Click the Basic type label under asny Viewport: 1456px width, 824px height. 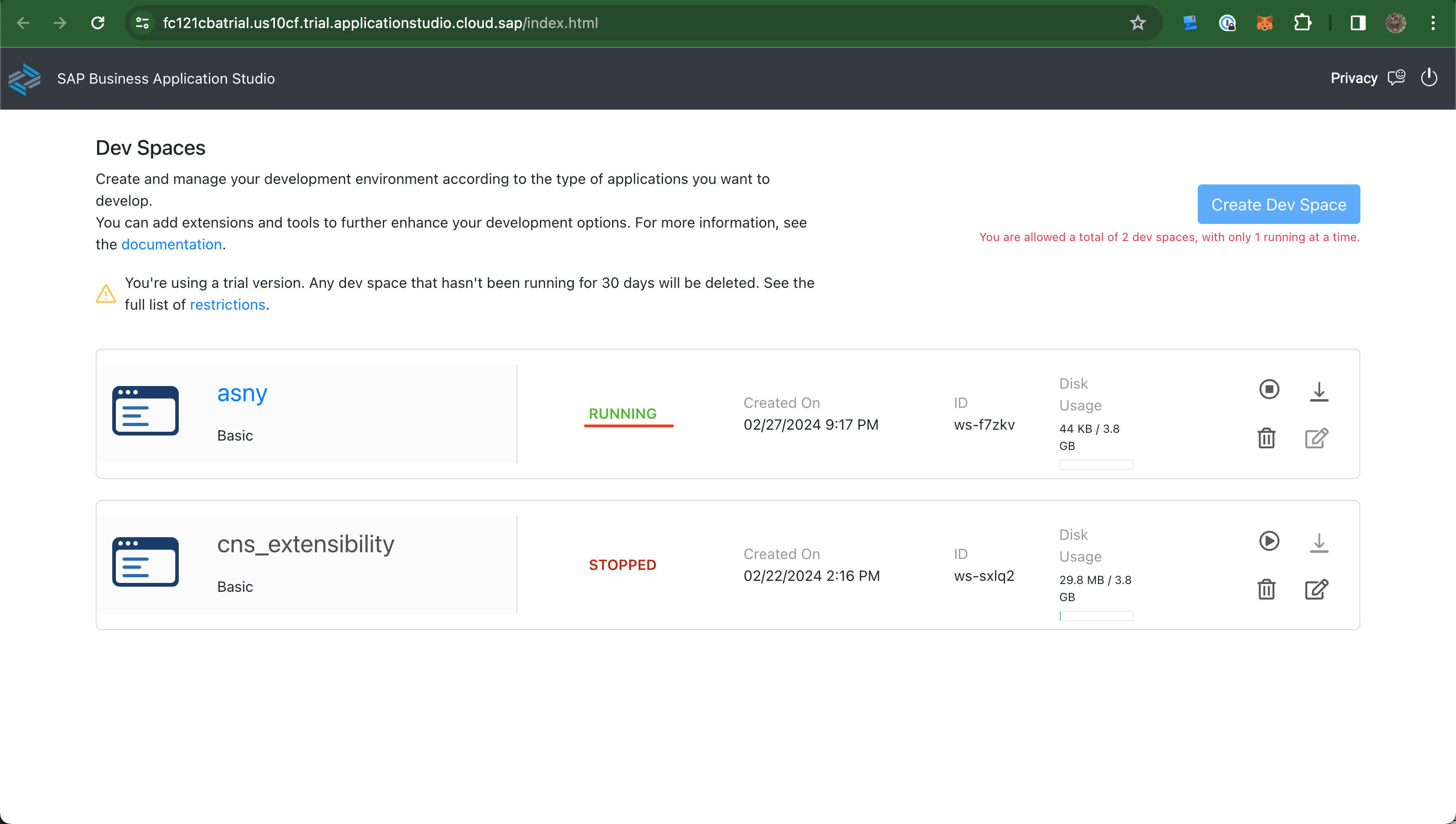[x=235, y=436]
